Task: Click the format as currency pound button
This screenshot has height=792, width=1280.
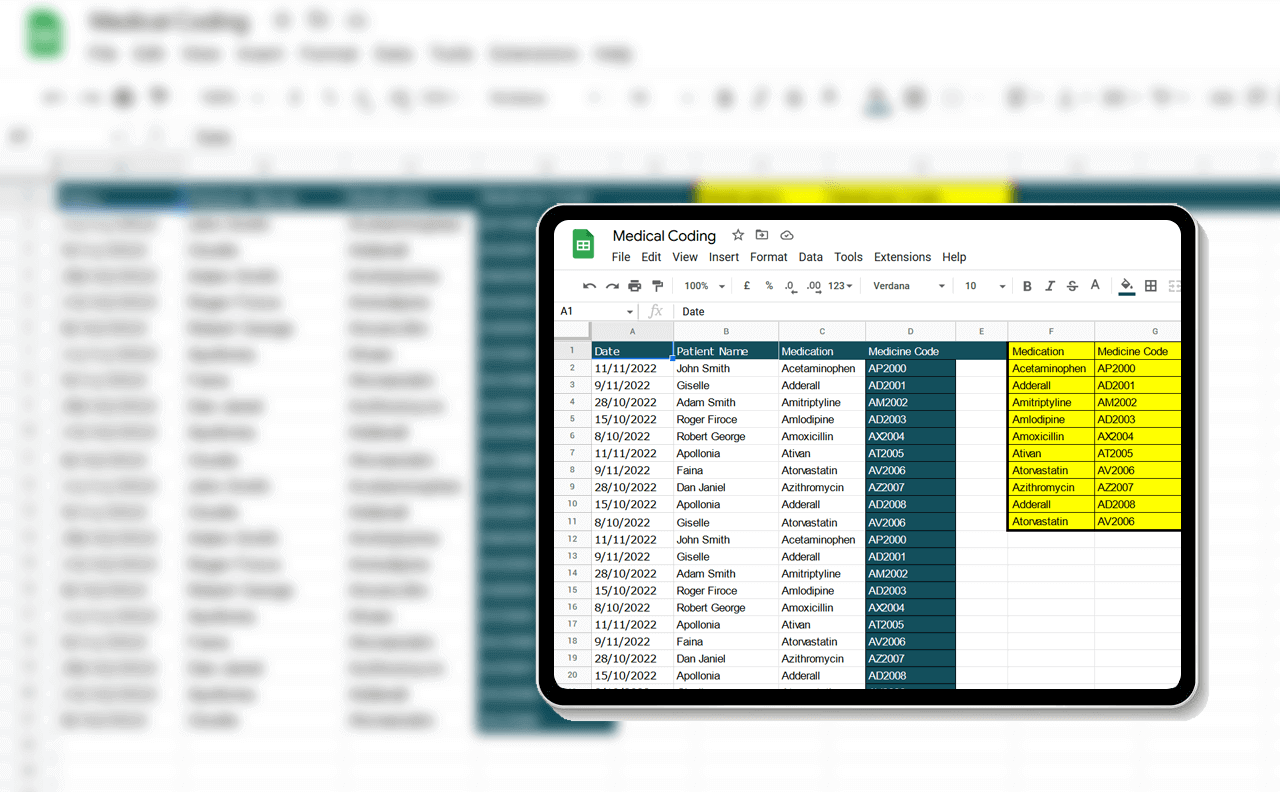Action: pos(746,286)
